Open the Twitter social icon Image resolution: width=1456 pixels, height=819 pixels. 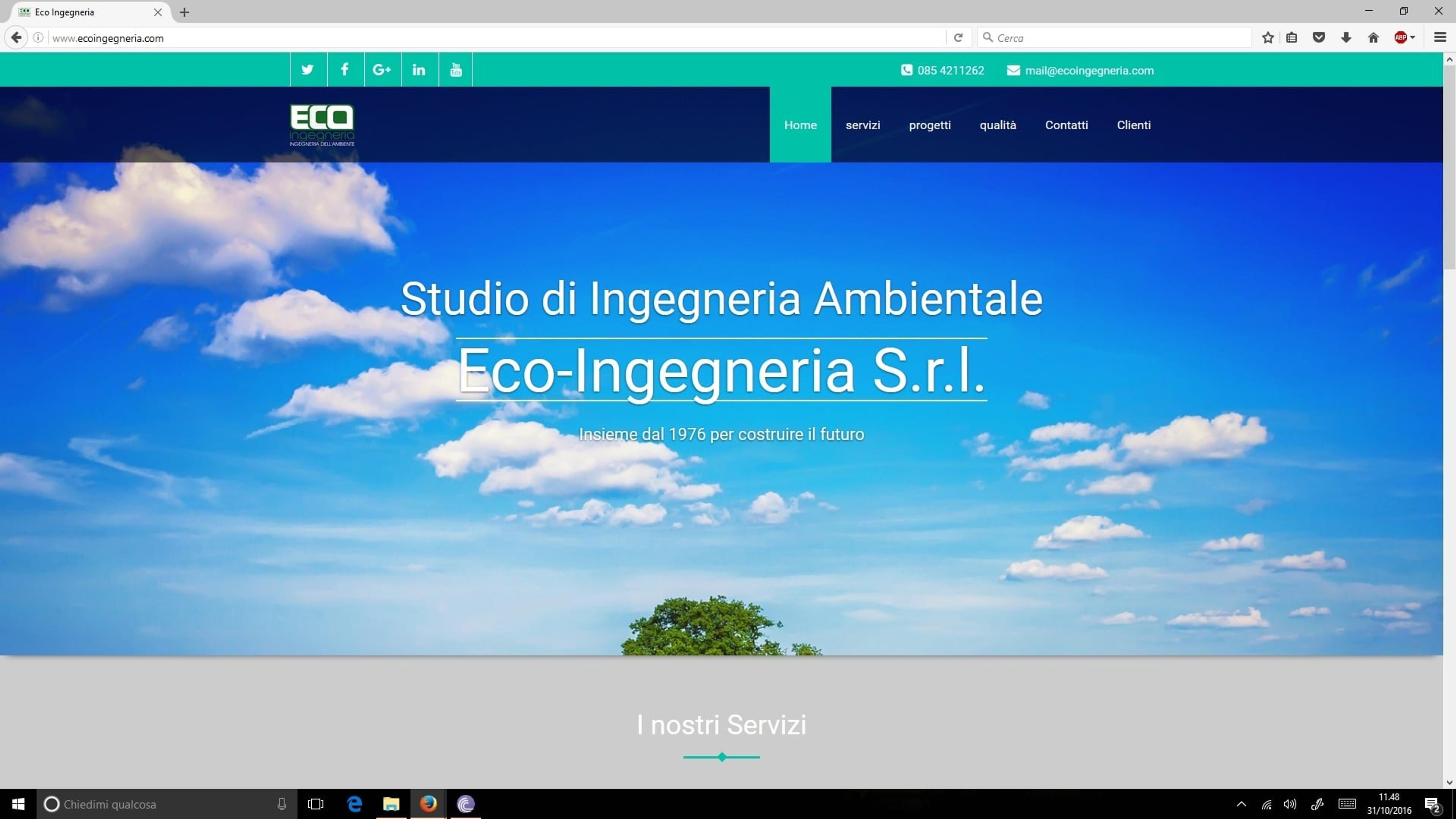click(x=308, y=69)
